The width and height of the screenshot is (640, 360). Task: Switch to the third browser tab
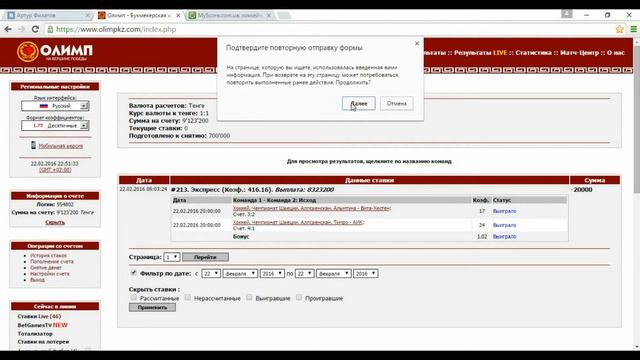(x=230, y=15)
